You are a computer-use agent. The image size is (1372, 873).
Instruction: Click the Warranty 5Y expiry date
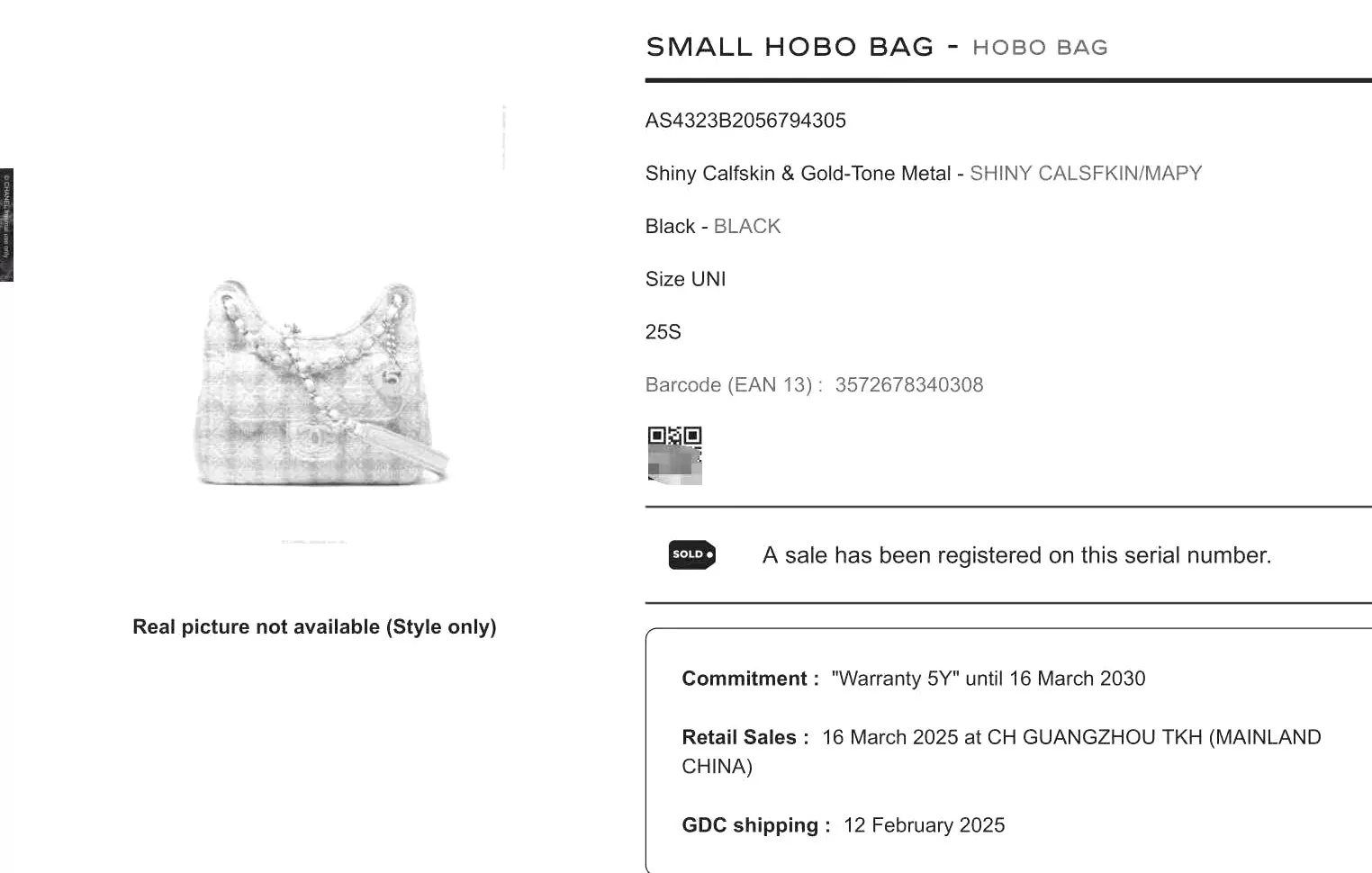click(x=1077, y=679)
